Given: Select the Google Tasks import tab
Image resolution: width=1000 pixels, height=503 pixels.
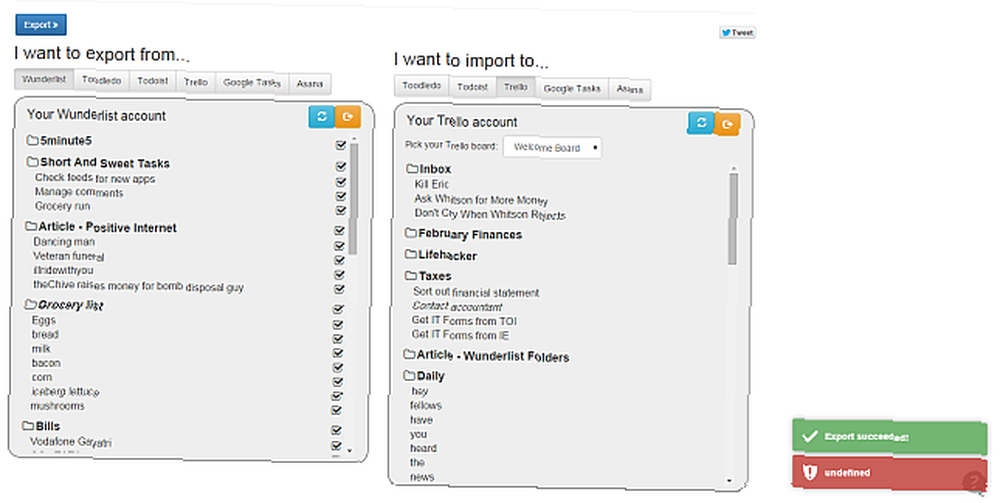Looking at the screenshot, I should 572,89.
